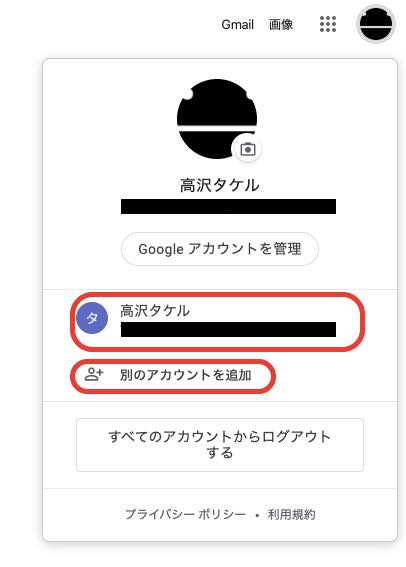The height and width of the screenshot is (567, 406).
Task: Click the 高沢タケル name heading under the photo
Action: point(220,185)
